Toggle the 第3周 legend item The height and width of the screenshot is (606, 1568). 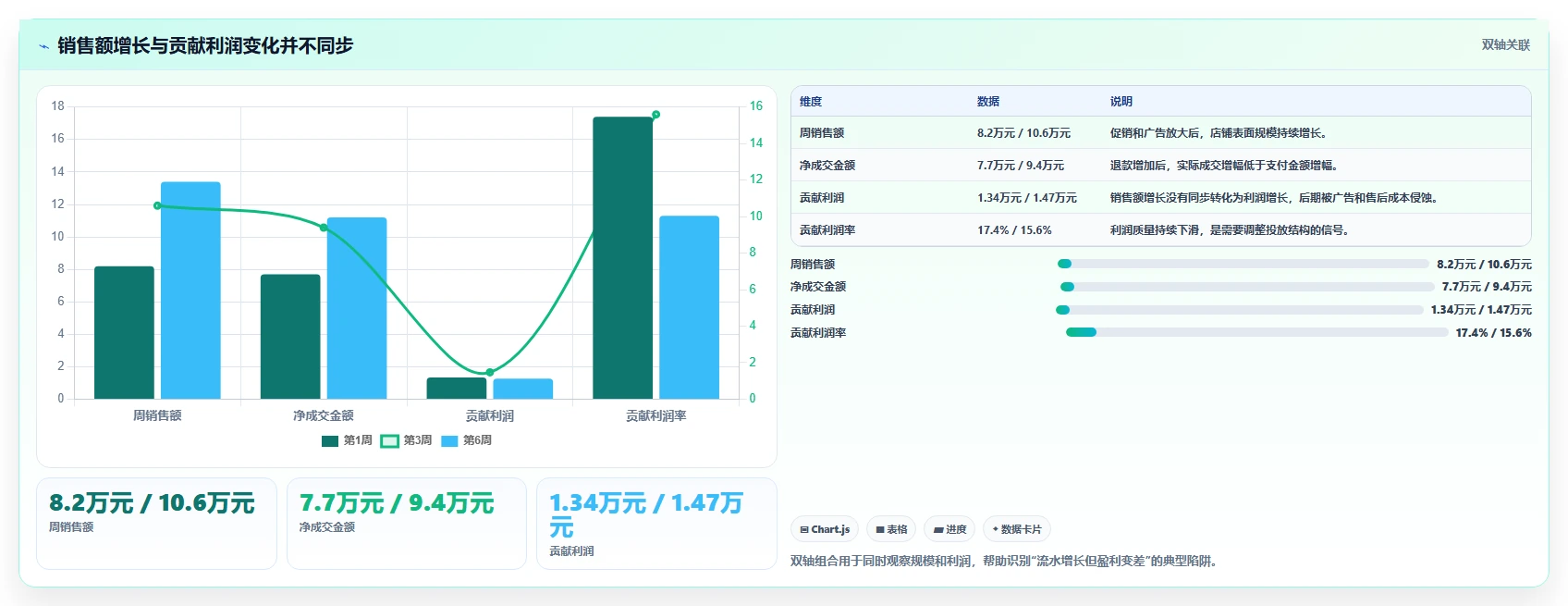pyautogui.click(x=407, y=440)
